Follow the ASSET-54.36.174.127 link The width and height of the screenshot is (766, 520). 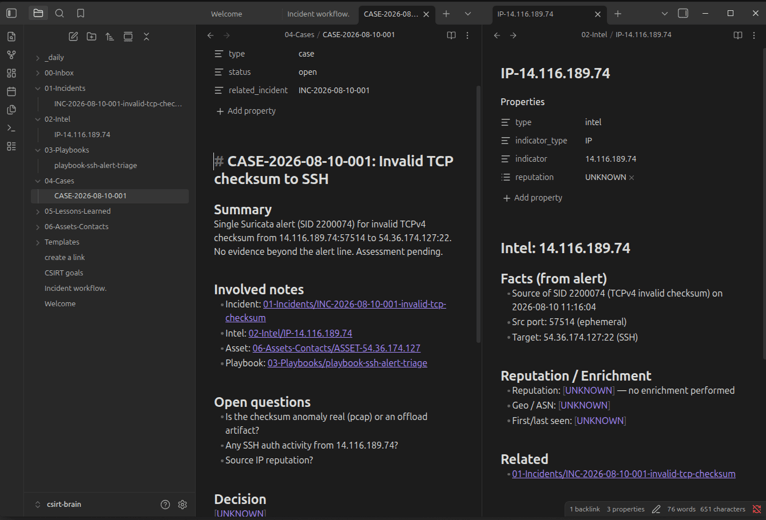tap(336, 348)
